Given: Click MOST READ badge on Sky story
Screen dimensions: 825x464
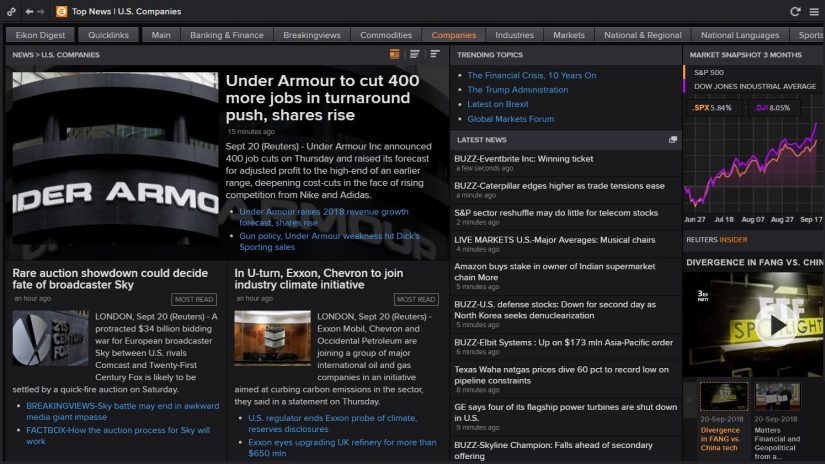Looking at the screenshot, I should (194, 299).
